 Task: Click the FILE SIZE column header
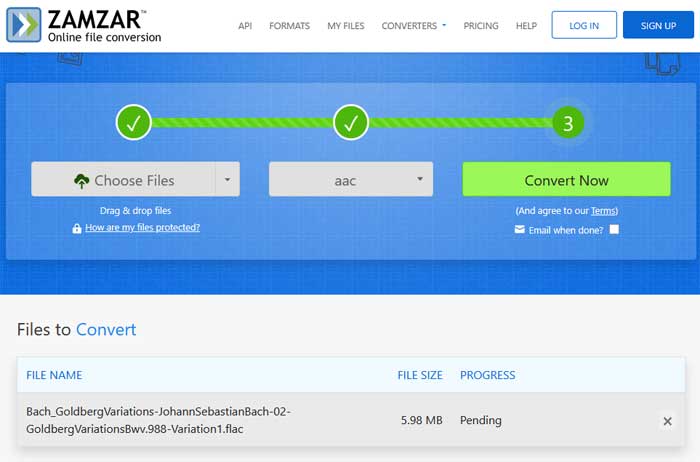pyautogui.click(x=420, y=375)
